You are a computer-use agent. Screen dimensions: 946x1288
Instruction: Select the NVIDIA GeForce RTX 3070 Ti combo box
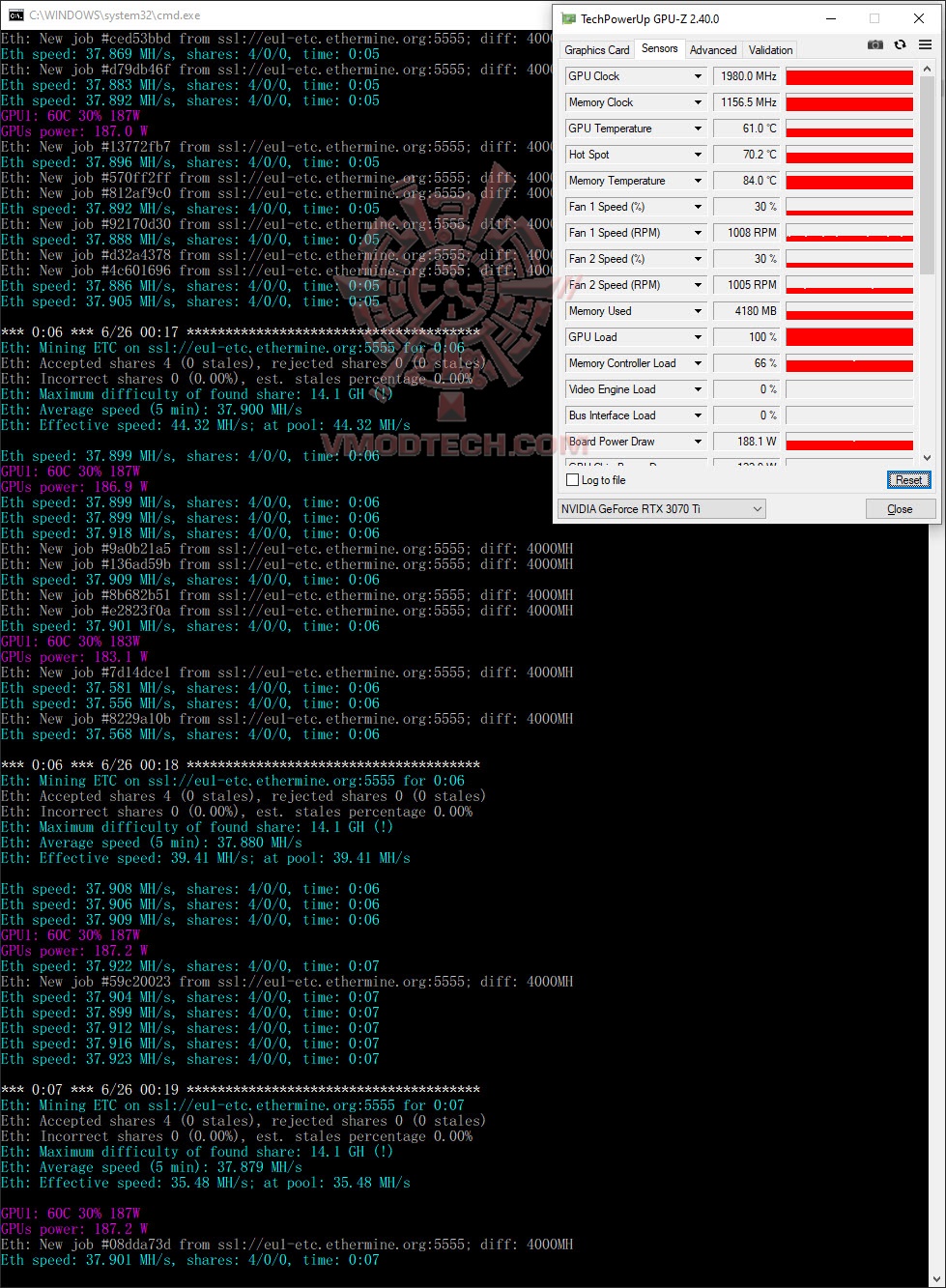coord(661,508)
